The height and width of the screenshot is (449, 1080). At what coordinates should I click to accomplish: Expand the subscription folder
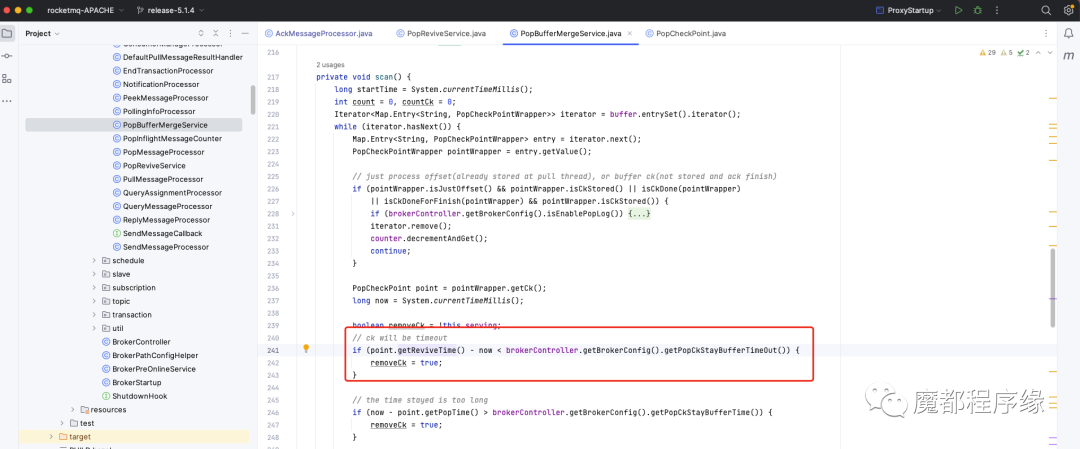(x=94, y=288)
